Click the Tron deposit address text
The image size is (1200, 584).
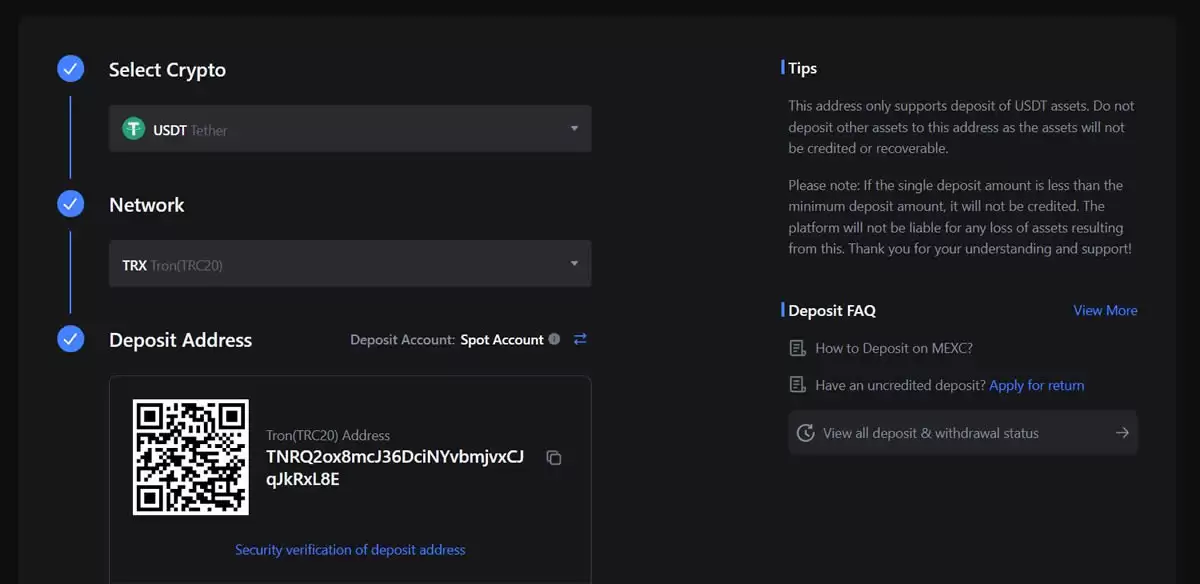tap(394, 467)
